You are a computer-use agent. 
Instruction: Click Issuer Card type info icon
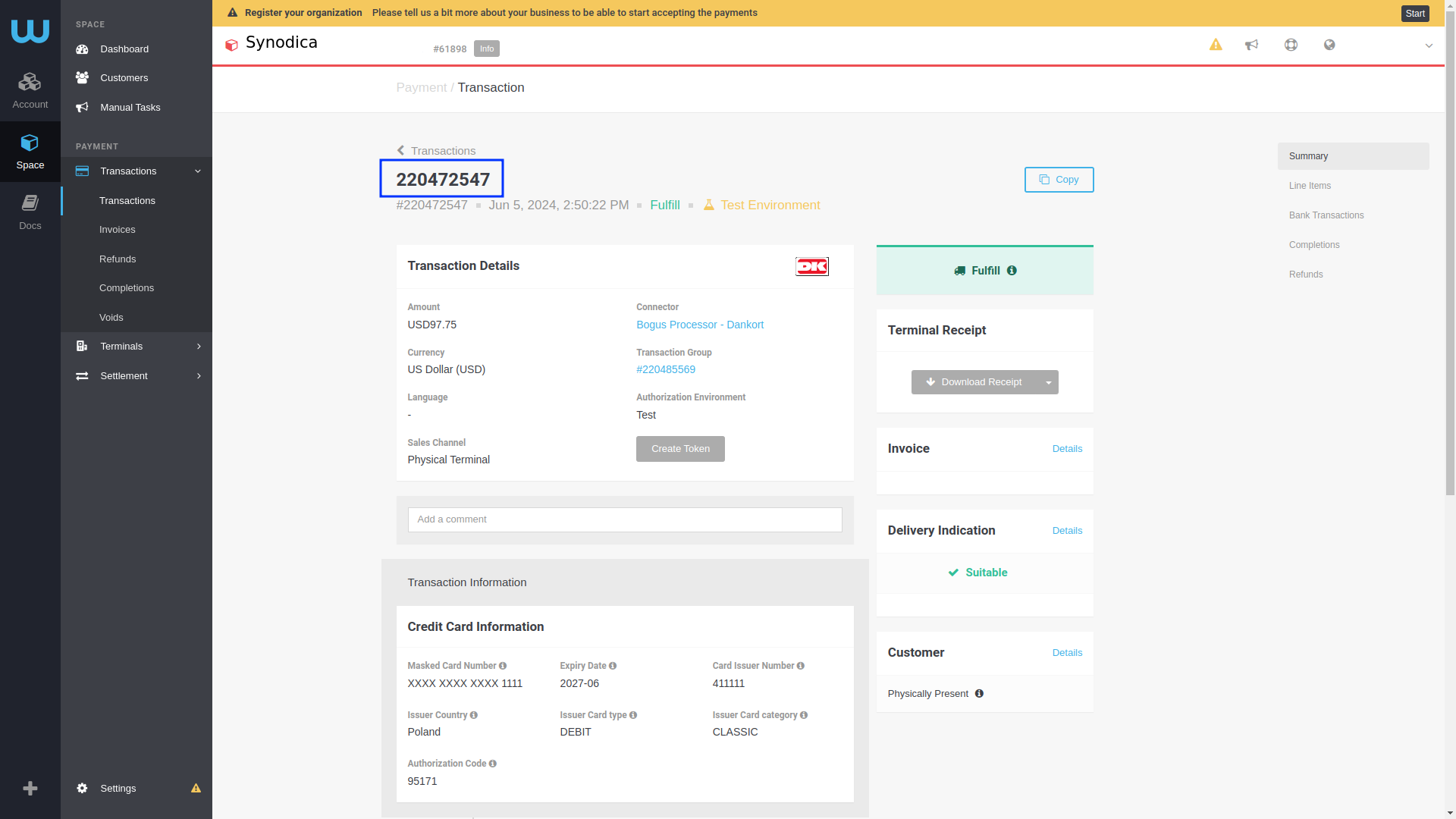(632, 715)
